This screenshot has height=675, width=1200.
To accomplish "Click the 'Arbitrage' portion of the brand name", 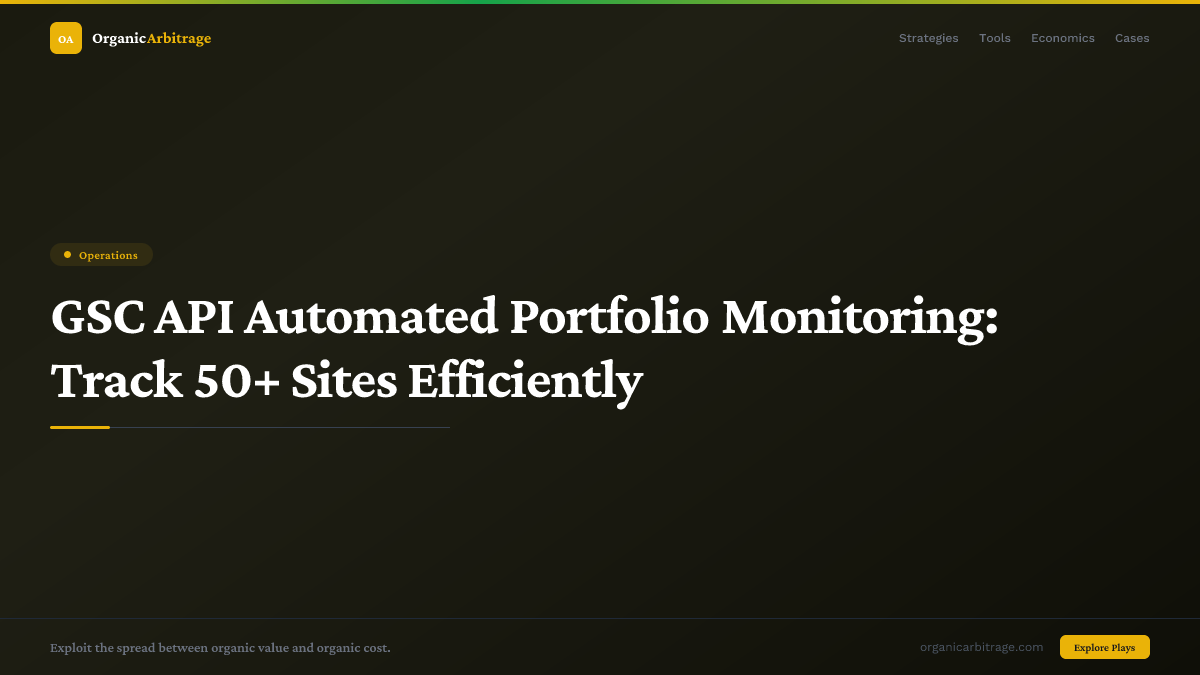I will [x=179, y=38].
